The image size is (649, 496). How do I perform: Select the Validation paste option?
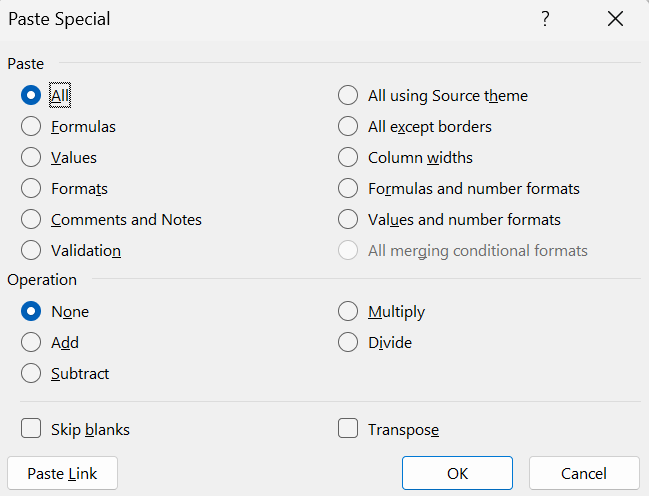pyautogui.click(x=31, y=251)
